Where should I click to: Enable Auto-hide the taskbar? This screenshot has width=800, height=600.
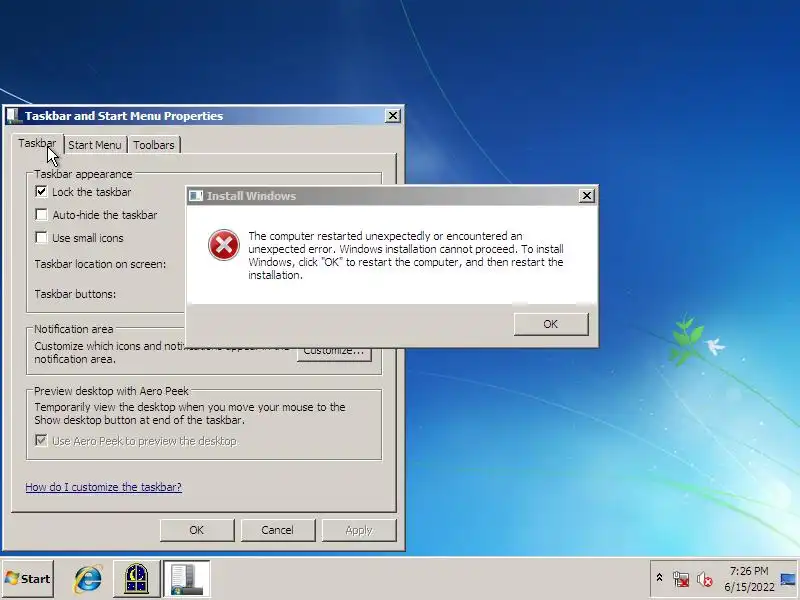(41, 215)
